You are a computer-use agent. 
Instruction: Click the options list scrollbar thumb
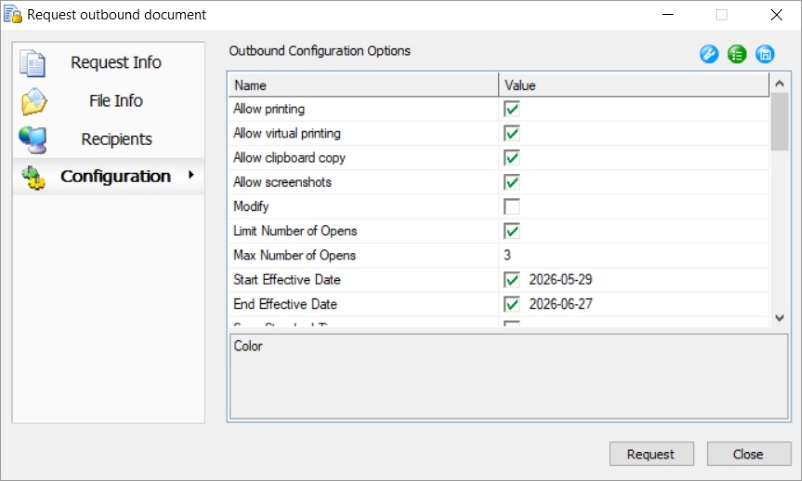(x=779, y=122)
